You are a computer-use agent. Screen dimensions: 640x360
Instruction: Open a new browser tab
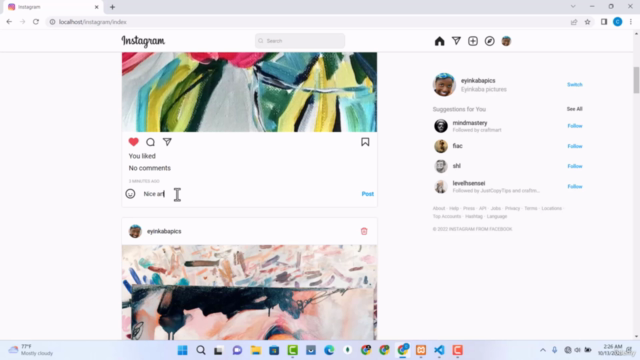pyautogui.click(x=112, y=7)
